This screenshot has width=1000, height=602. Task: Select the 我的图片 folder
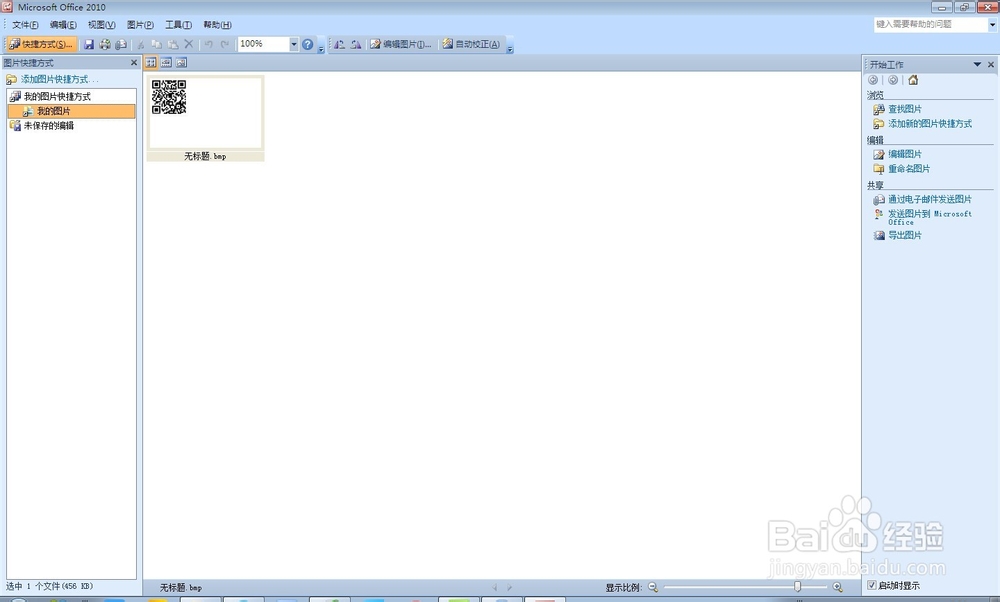pos(71,111)
